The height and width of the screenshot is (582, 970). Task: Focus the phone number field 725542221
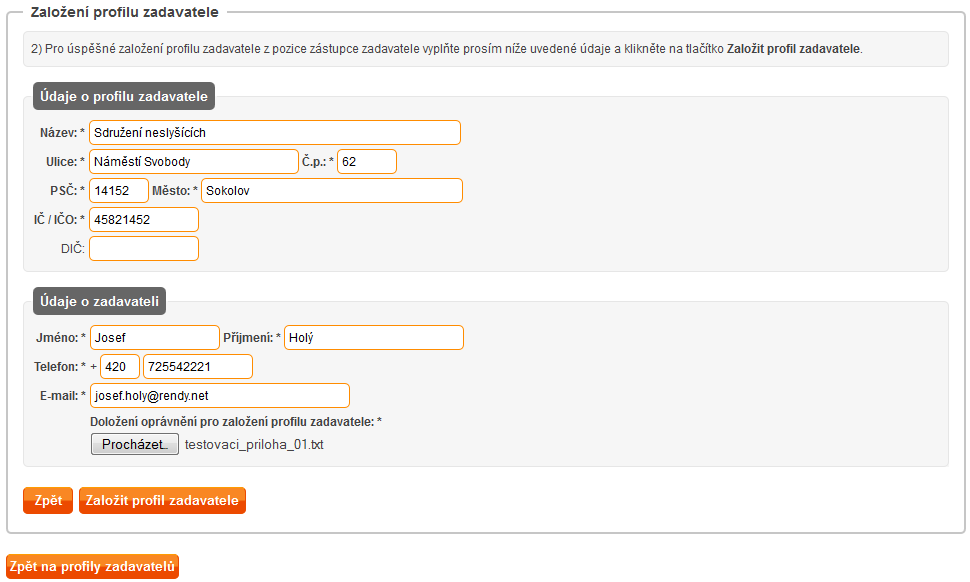198,367
